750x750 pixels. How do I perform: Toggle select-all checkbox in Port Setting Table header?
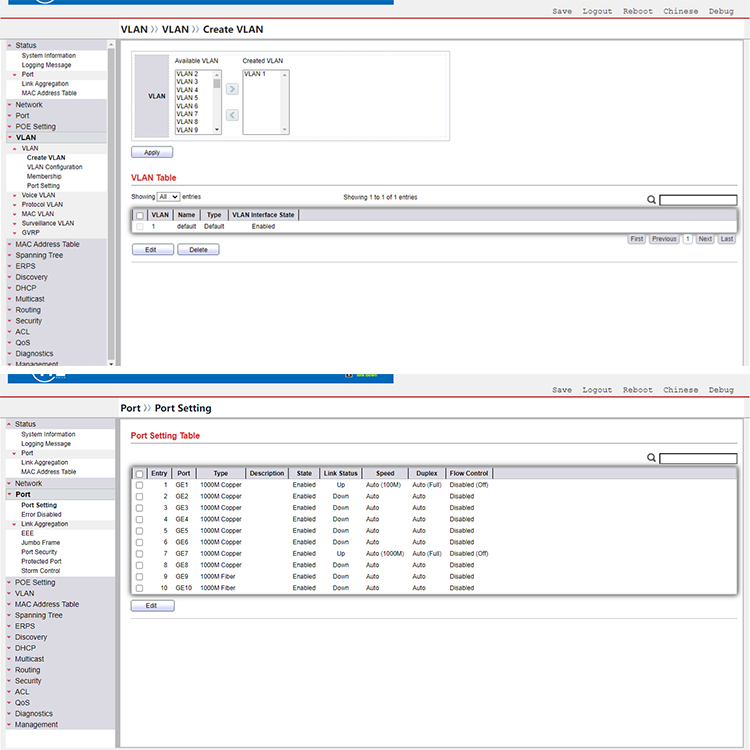(x=140, y=473)
